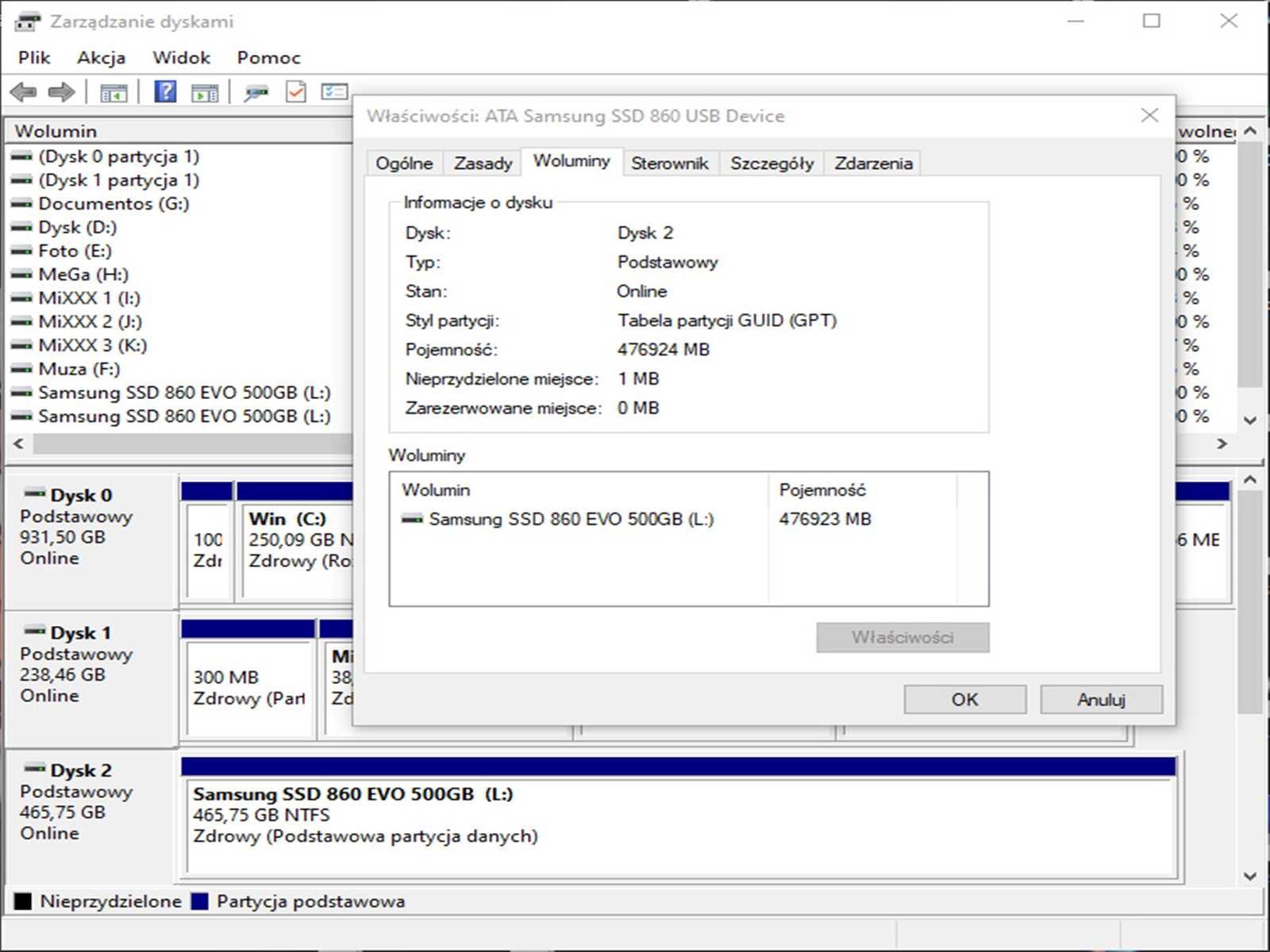This screenshot has height=952, width=1270.
Task: Click the disk icon next to Dysk 1
Action: click(x=35, y=631)
